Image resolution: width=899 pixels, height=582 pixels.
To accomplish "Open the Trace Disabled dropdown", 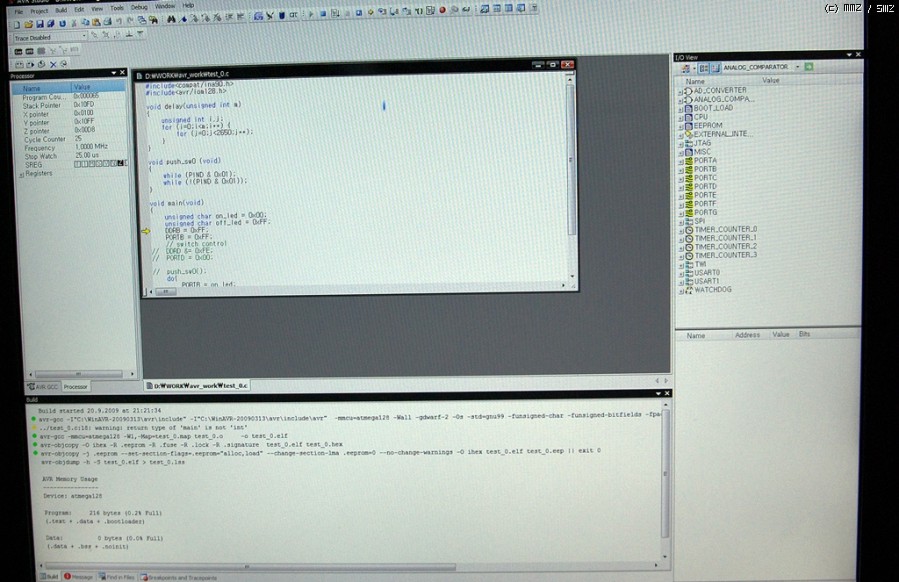I will [x=84, y=37].
